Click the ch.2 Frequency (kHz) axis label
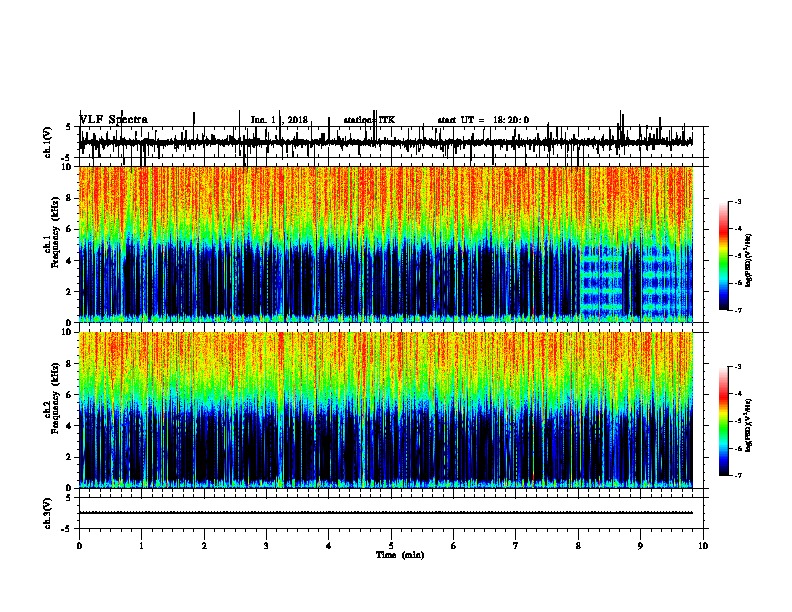The image size is (792, 612). pyautogui.click(x=53, y=398)
